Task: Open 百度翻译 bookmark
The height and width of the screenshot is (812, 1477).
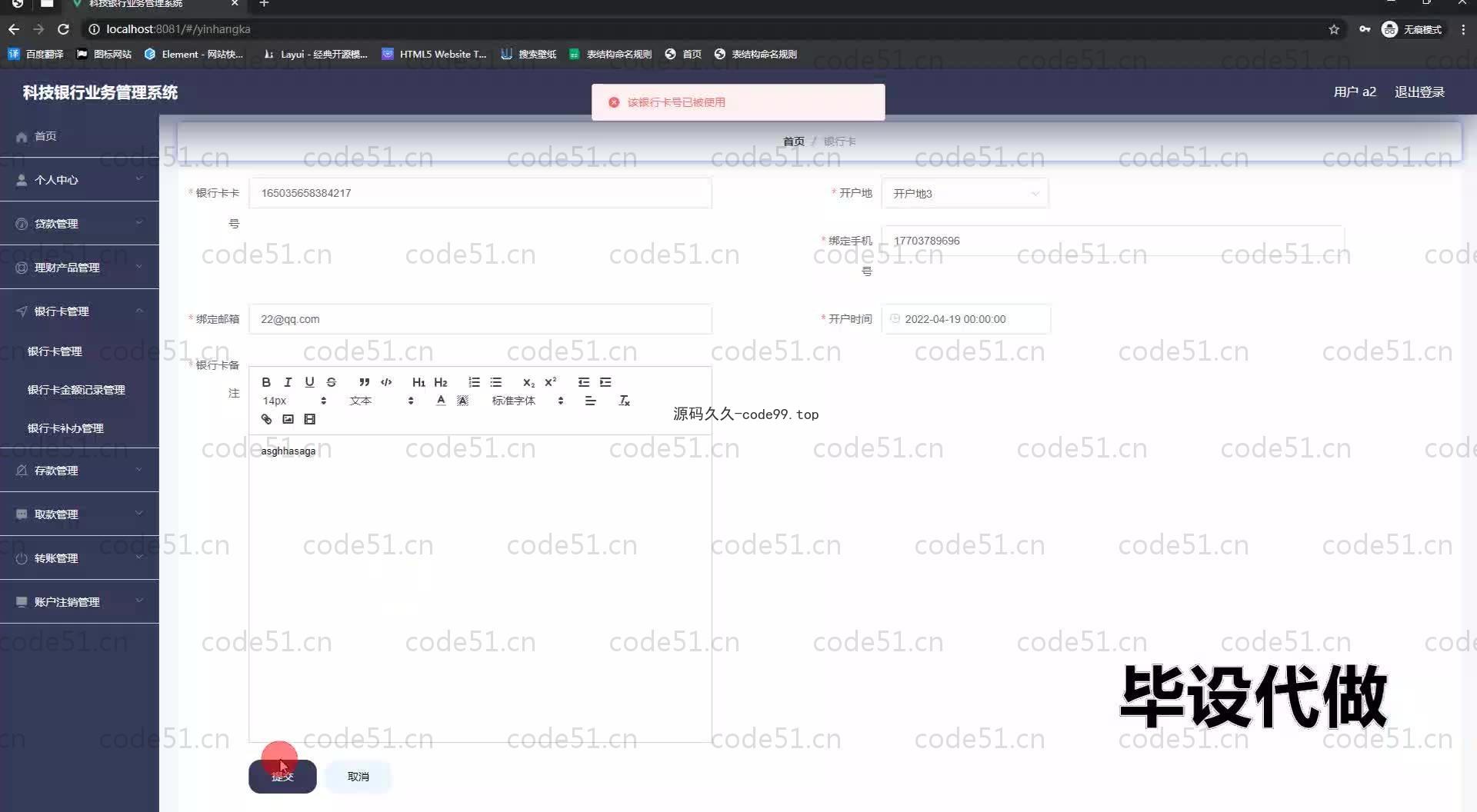Action: [x=35, y=54]
